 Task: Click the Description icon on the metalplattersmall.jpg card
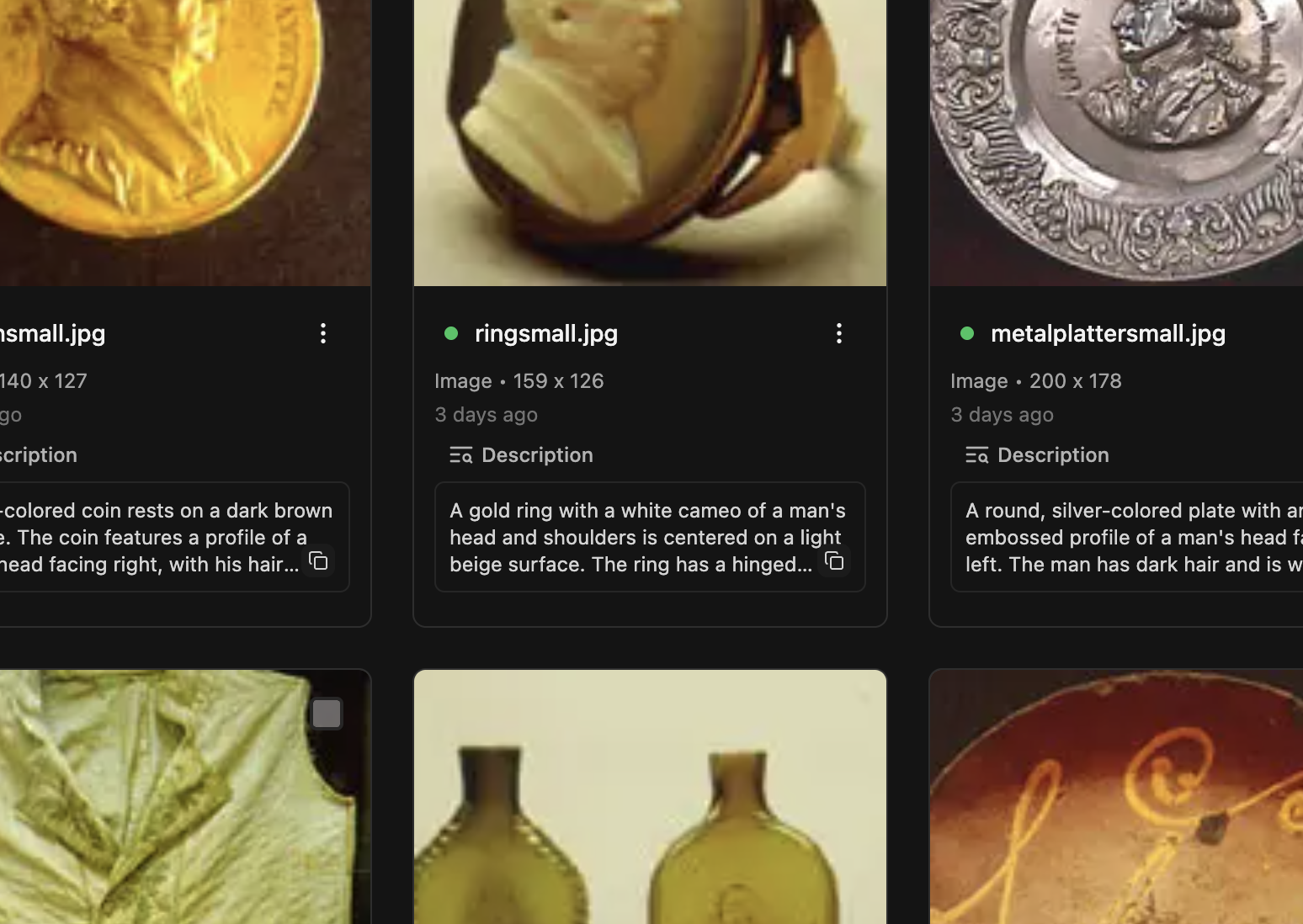coord(976,455)
